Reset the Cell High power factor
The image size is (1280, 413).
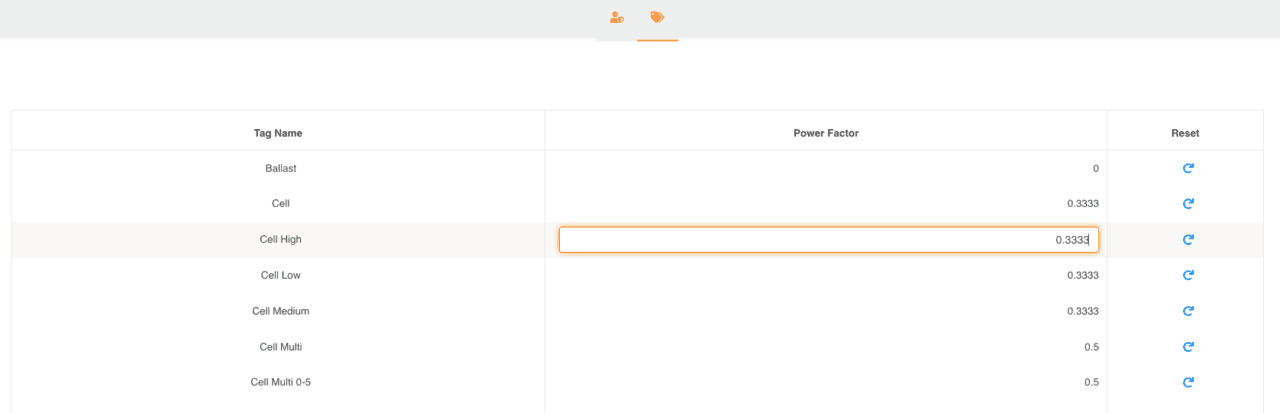[x=1188, y=239]
